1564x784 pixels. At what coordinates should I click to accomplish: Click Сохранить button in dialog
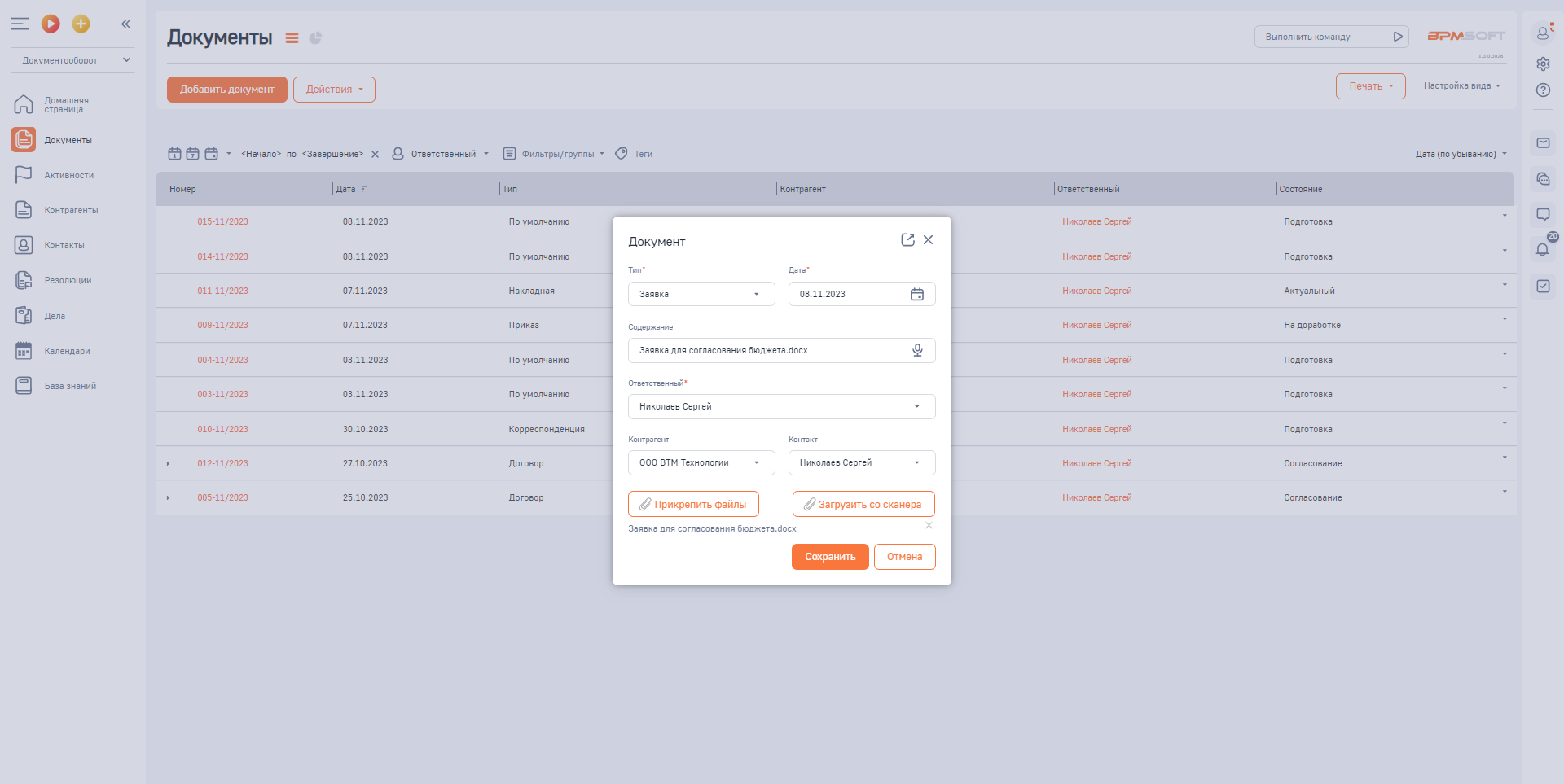click(830, 557)
